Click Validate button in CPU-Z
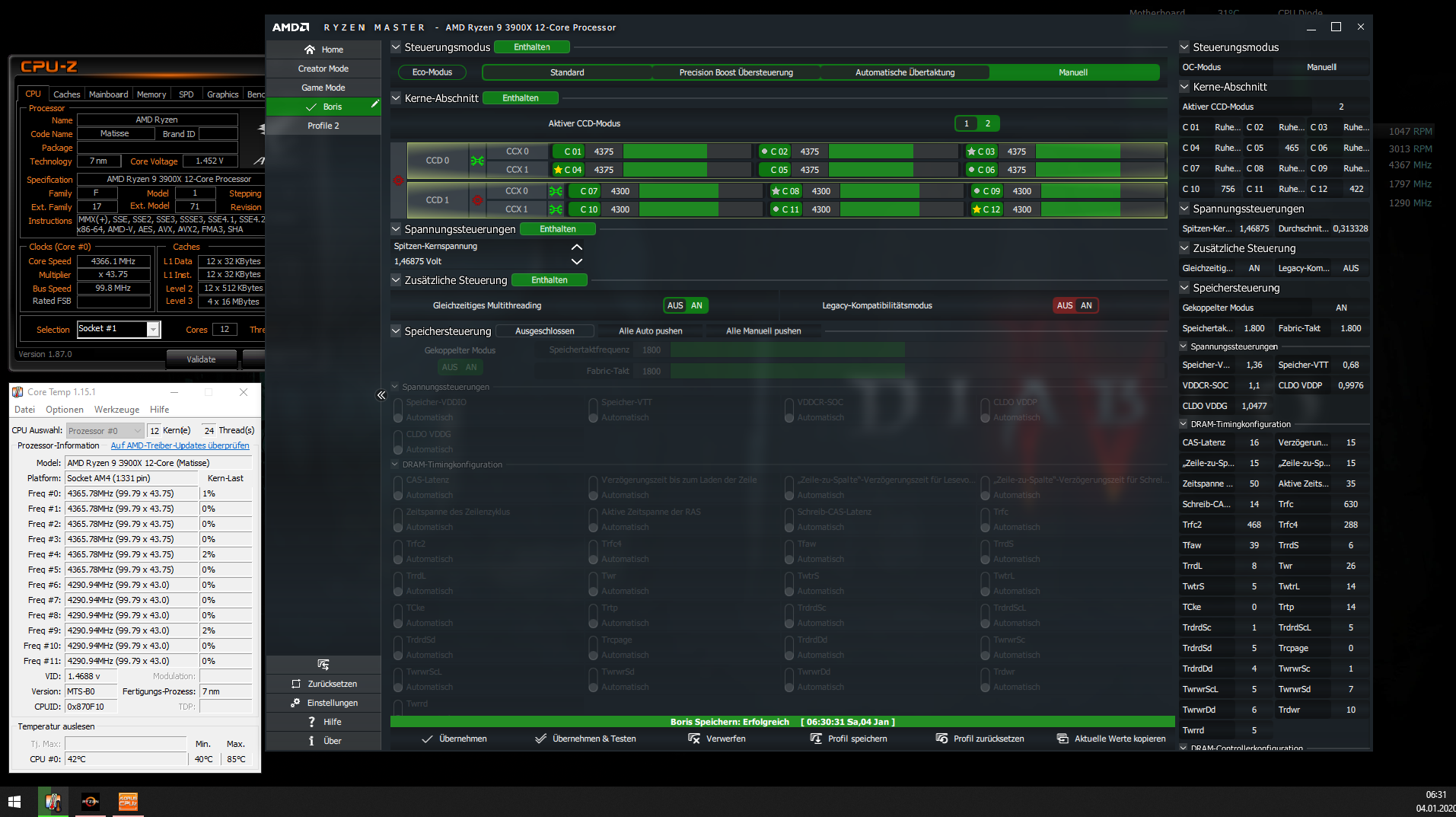 (201, 359)
